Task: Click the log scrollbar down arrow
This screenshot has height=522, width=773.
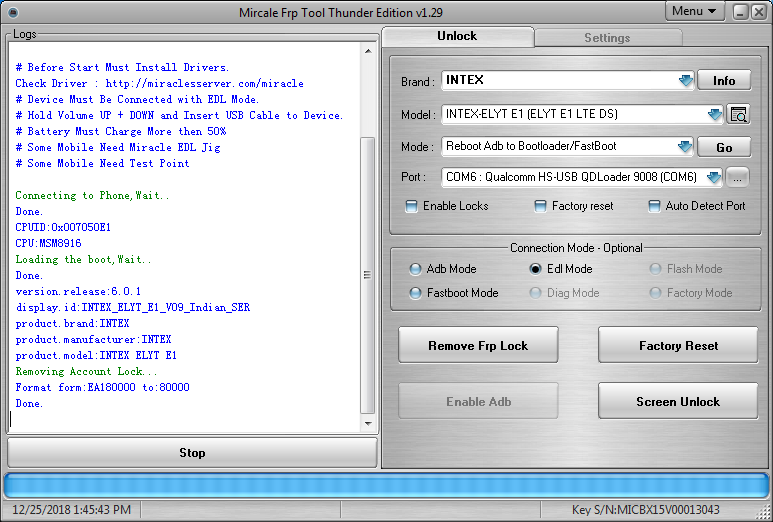Action: click(x=368, y=423)
